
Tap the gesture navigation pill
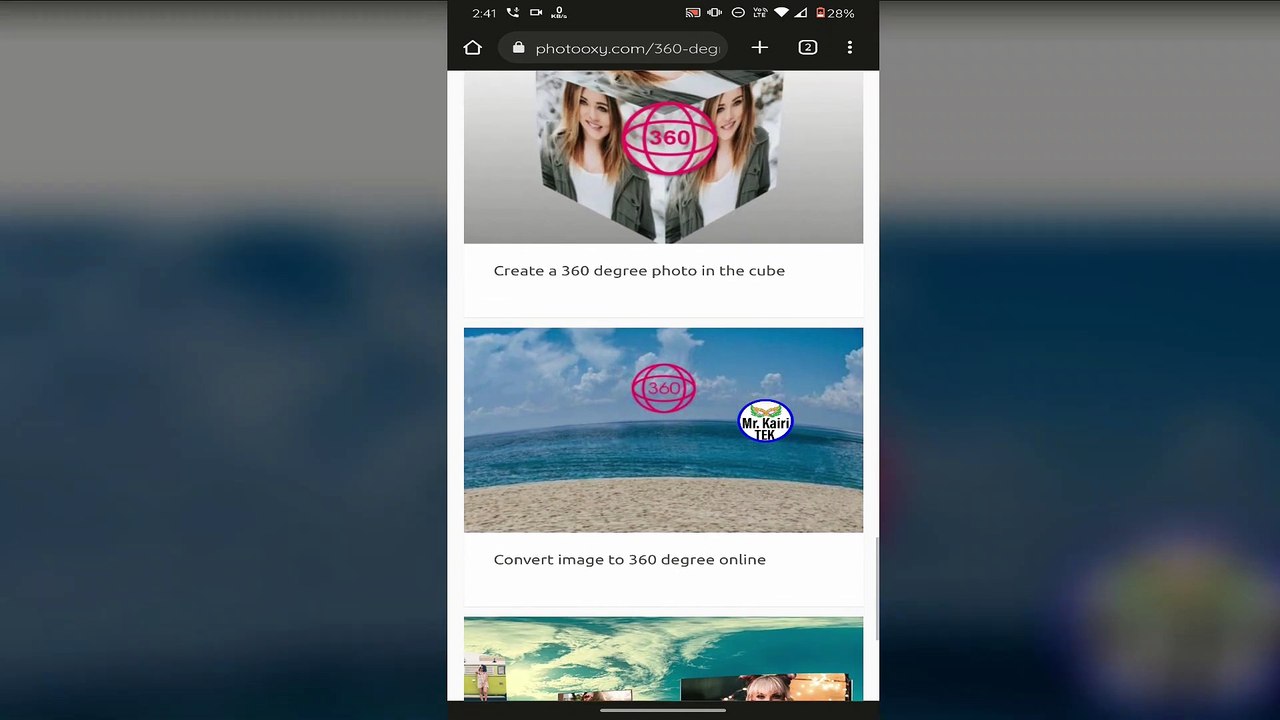tap(663, 711)
